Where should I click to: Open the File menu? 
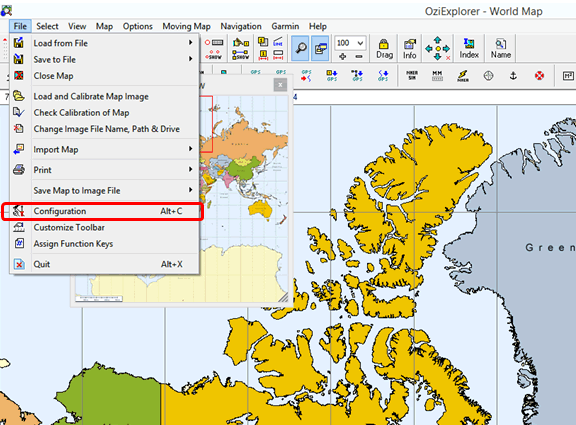point(20,26)
